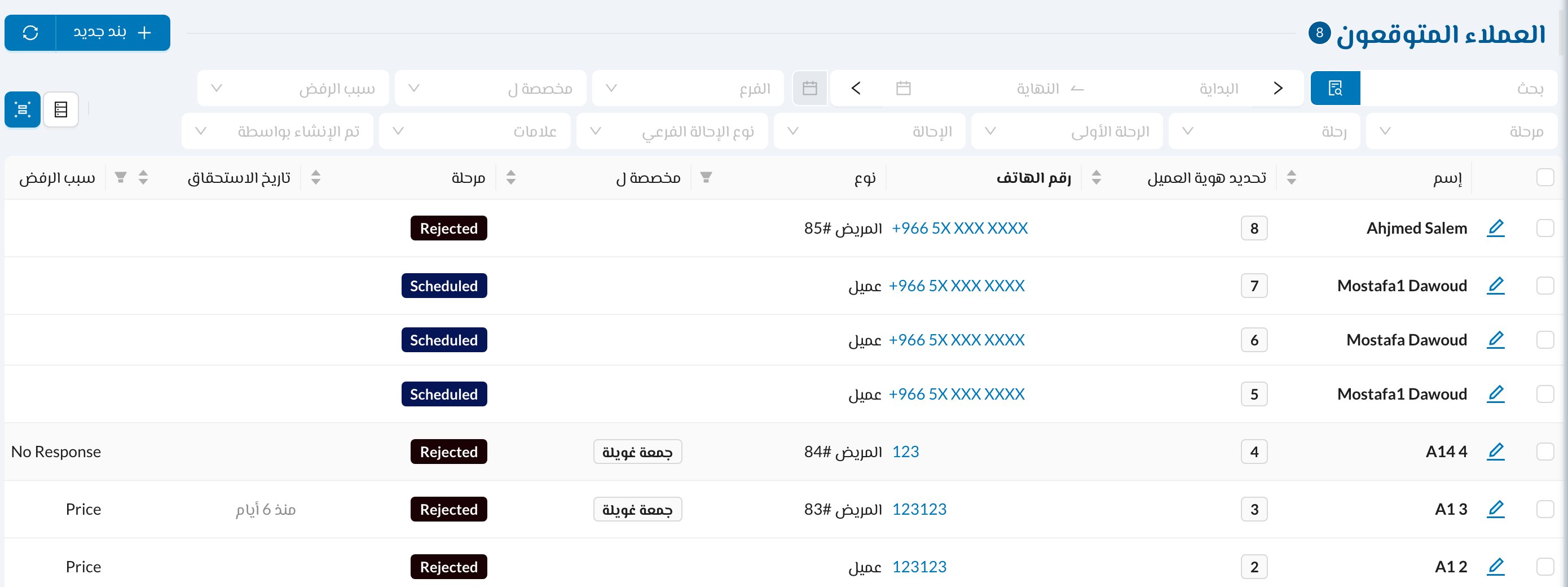1568x587 pixels.
Task: Select Mostafa Dawoud row 6 checkbox
Action: pos(1545,340)
